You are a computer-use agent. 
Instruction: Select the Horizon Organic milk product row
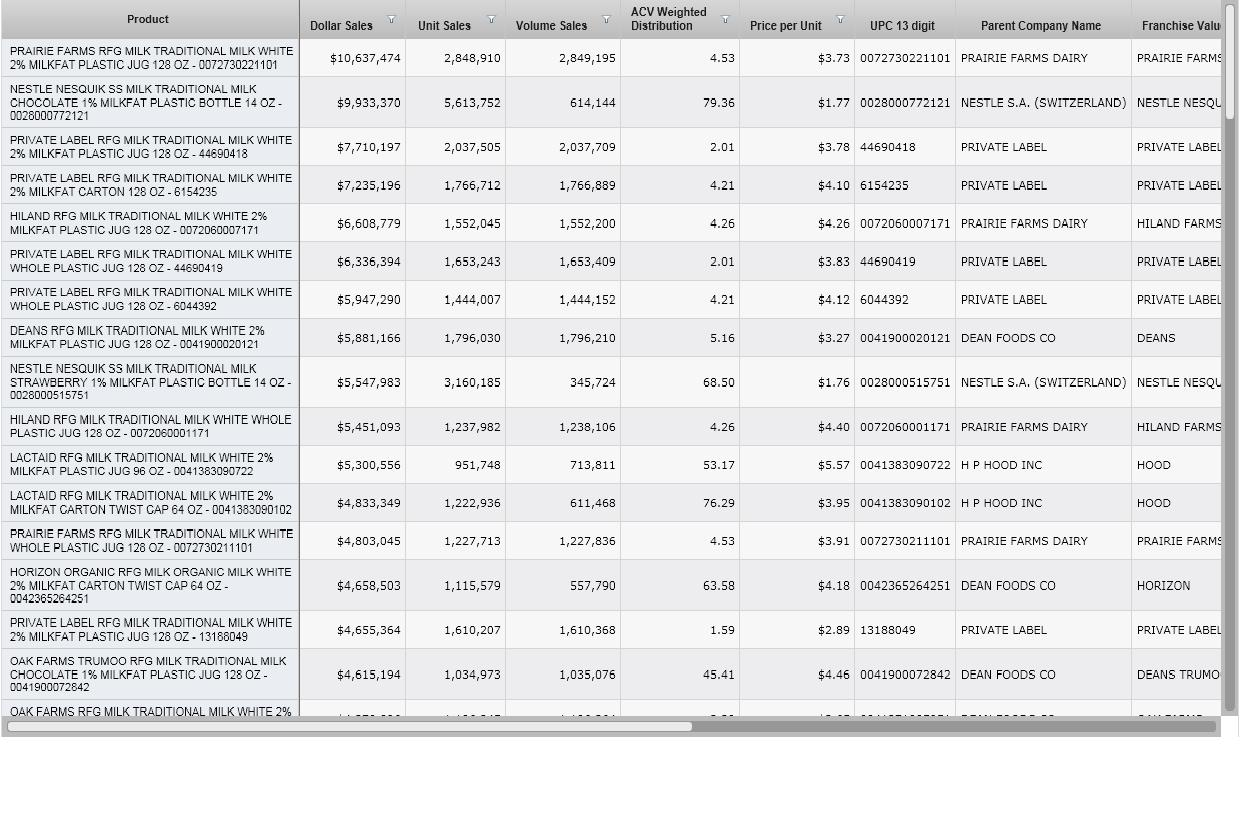[150, 585]
